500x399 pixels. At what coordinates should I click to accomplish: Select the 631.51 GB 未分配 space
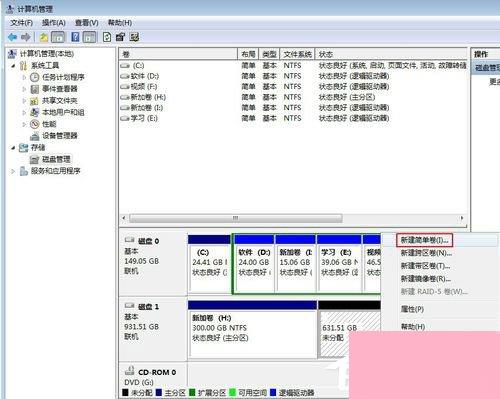(349, 329)
